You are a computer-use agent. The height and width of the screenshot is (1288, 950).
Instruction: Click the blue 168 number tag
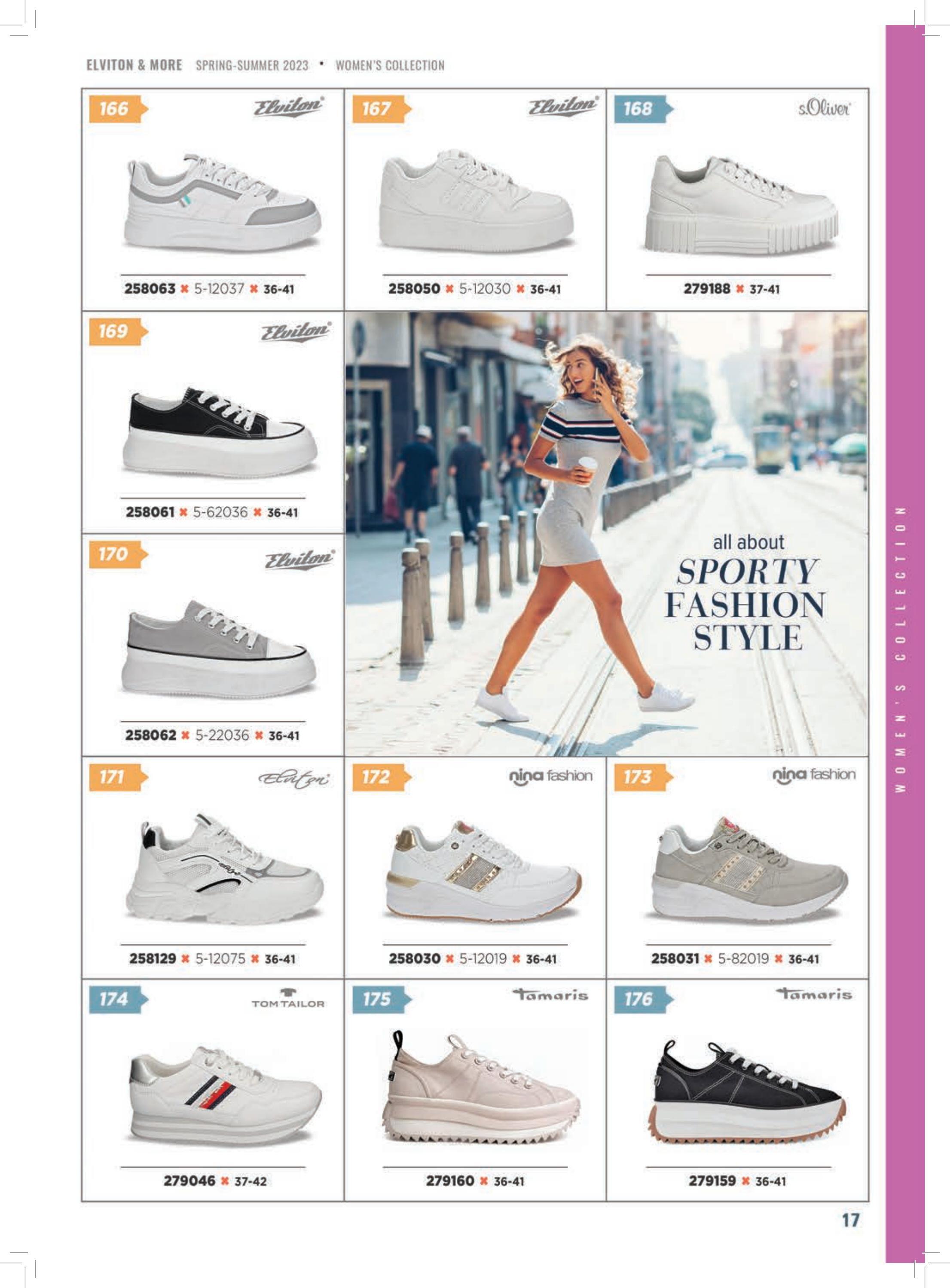(x=644, y=109)
